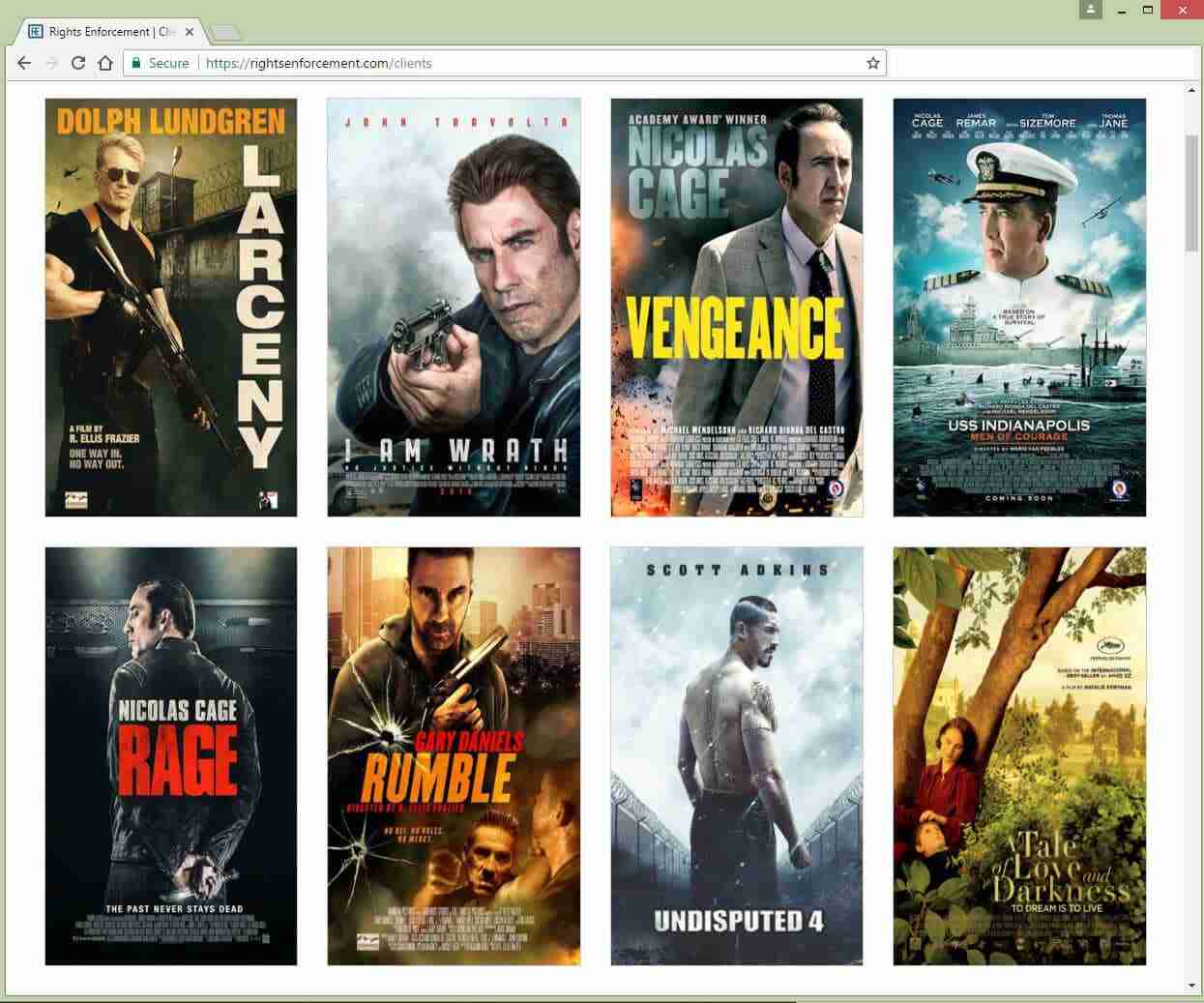
Task: Click the address bar URL
Action: tap(319, 63)
